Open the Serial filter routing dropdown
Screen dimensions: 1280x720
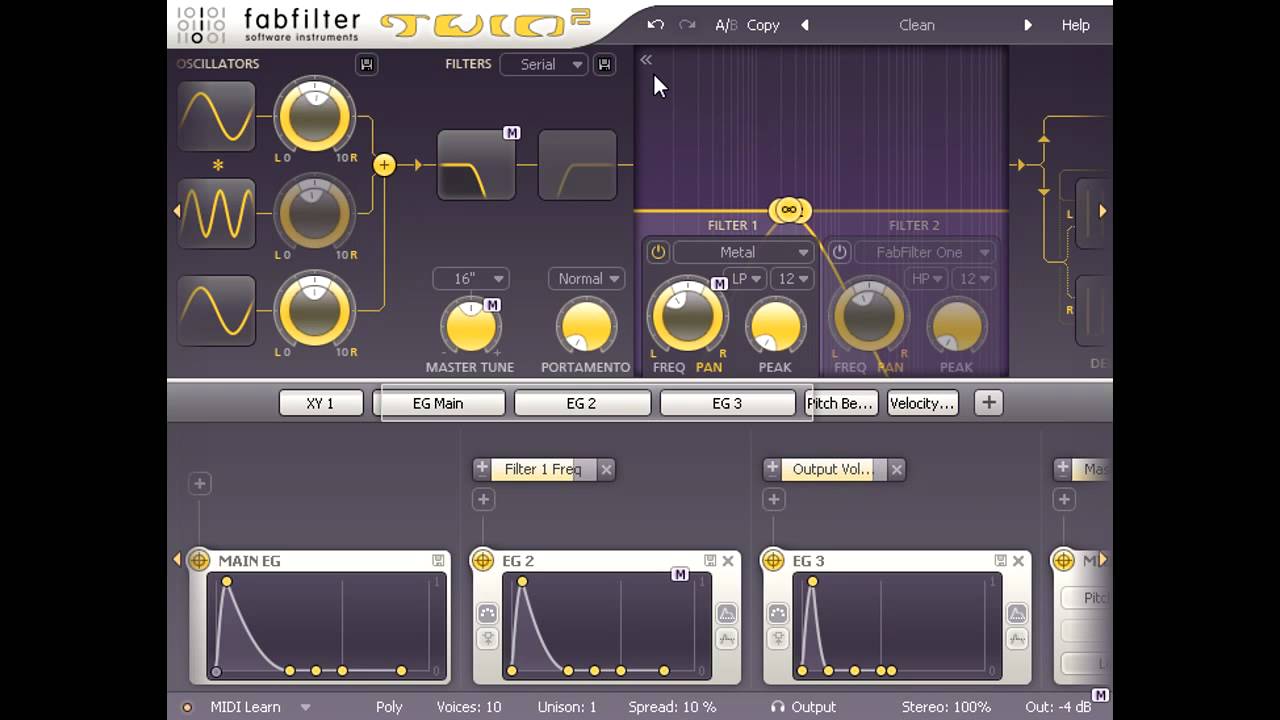point(545,64)
